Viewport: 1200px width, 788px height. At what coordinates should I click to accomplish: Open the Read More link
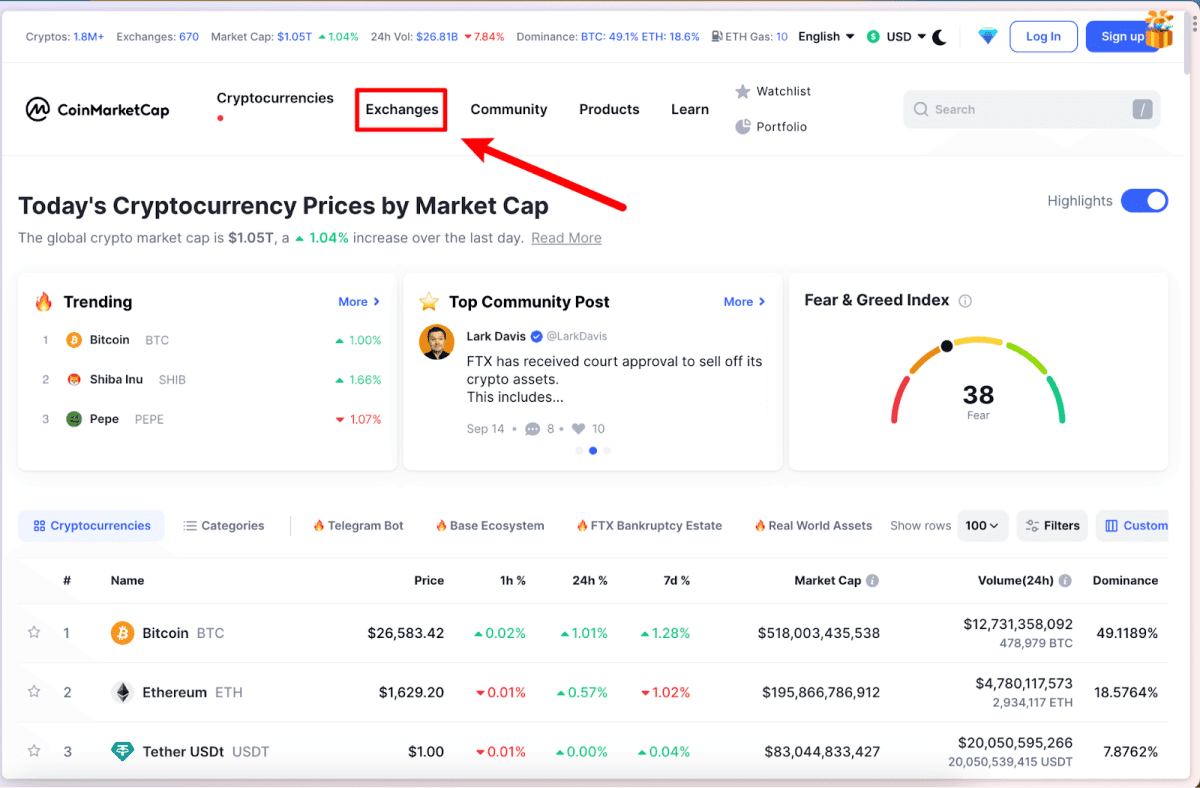[566, 238]
